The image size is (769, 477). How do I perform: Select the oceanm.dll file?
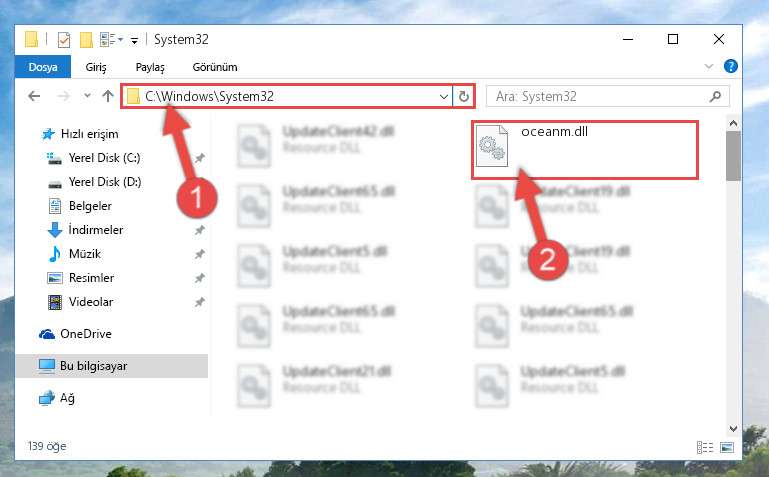tap(585, 150)
